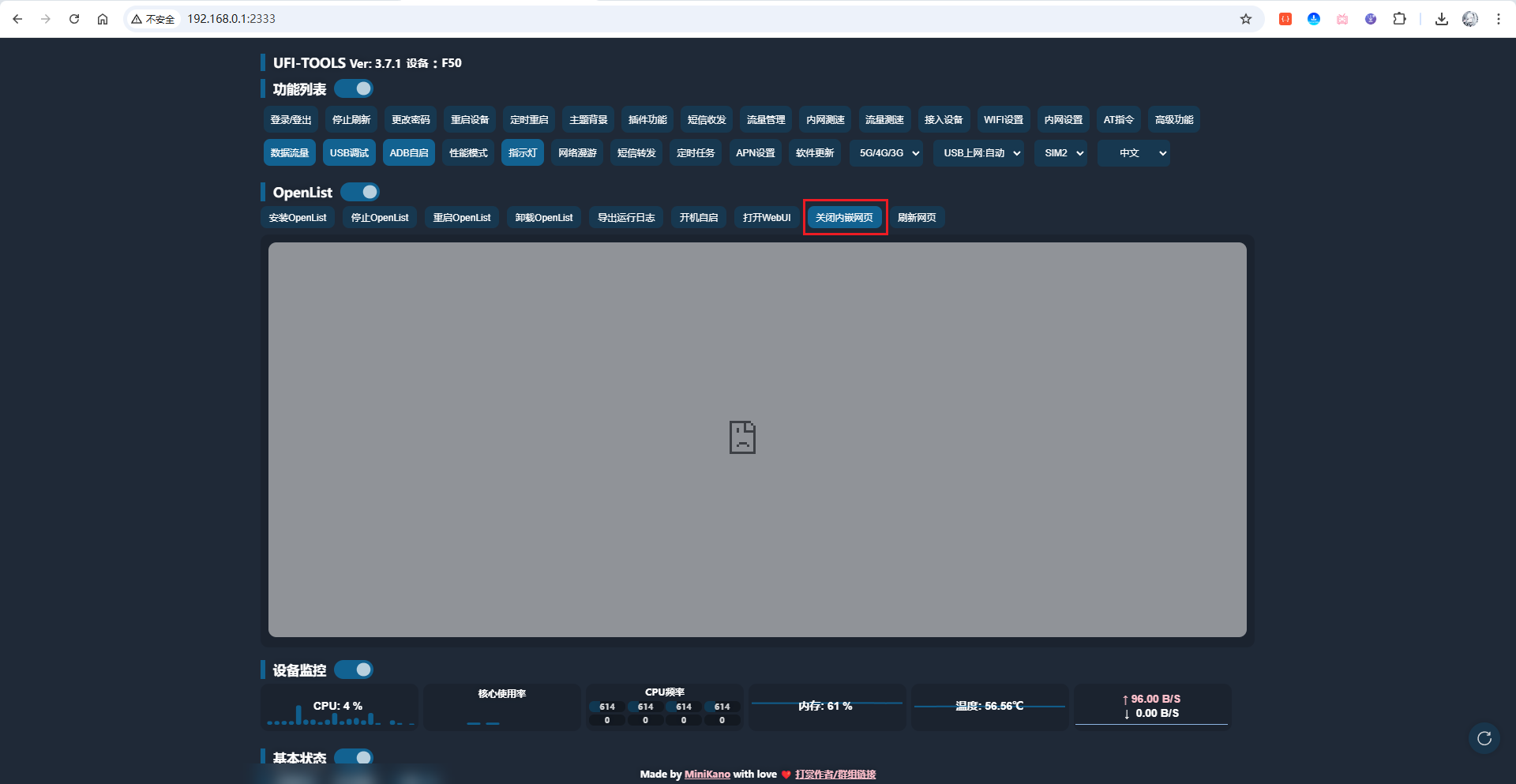Click the 关闭内嵌网页 button
1516x784 pixels.
point(844,218)
